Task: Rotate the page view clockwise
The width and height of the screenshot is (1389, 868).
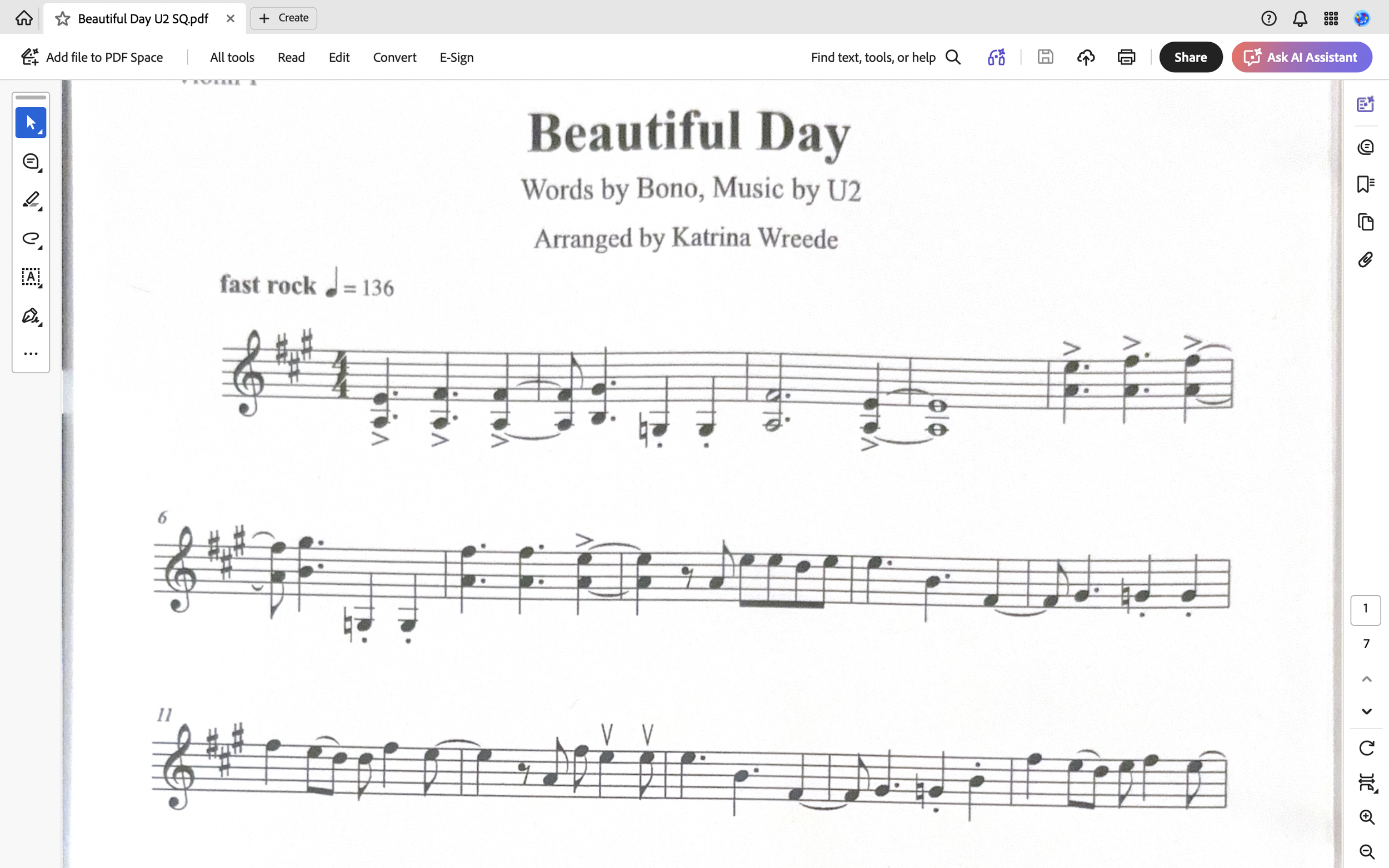Action: (1367, 748)
